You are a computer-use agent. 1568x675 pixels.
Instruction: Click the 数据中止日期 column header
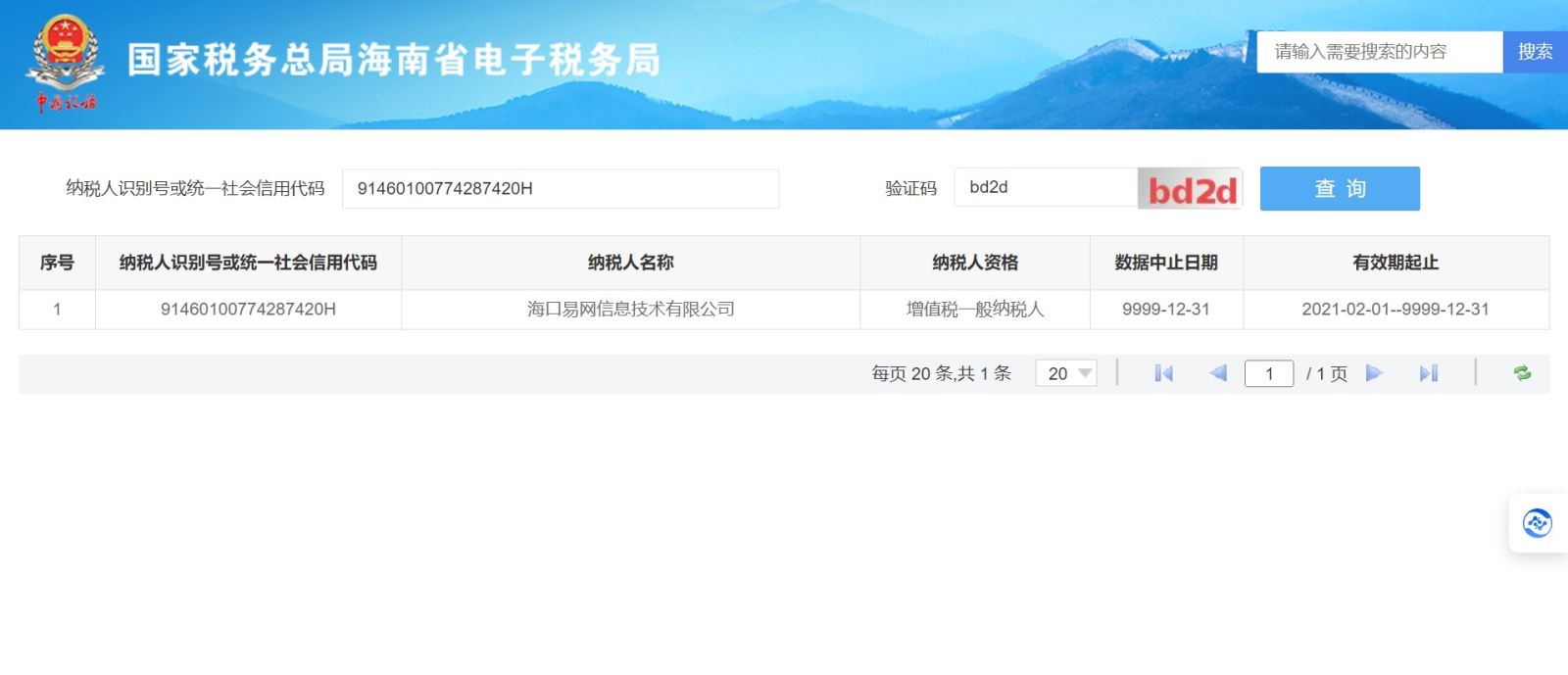(x=1166, y=263)
